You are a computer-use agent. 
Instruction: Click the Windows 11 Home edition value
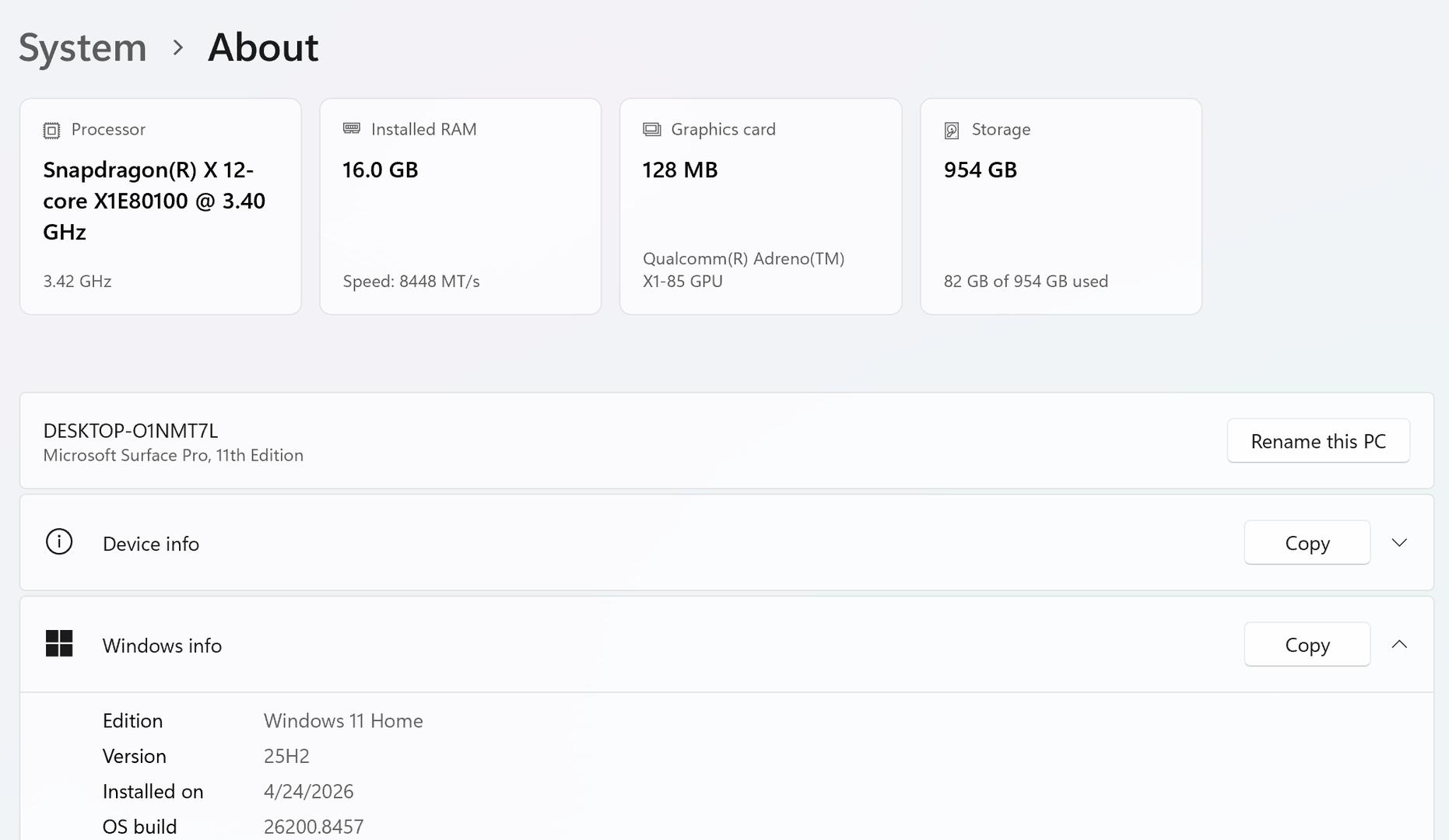343,721
